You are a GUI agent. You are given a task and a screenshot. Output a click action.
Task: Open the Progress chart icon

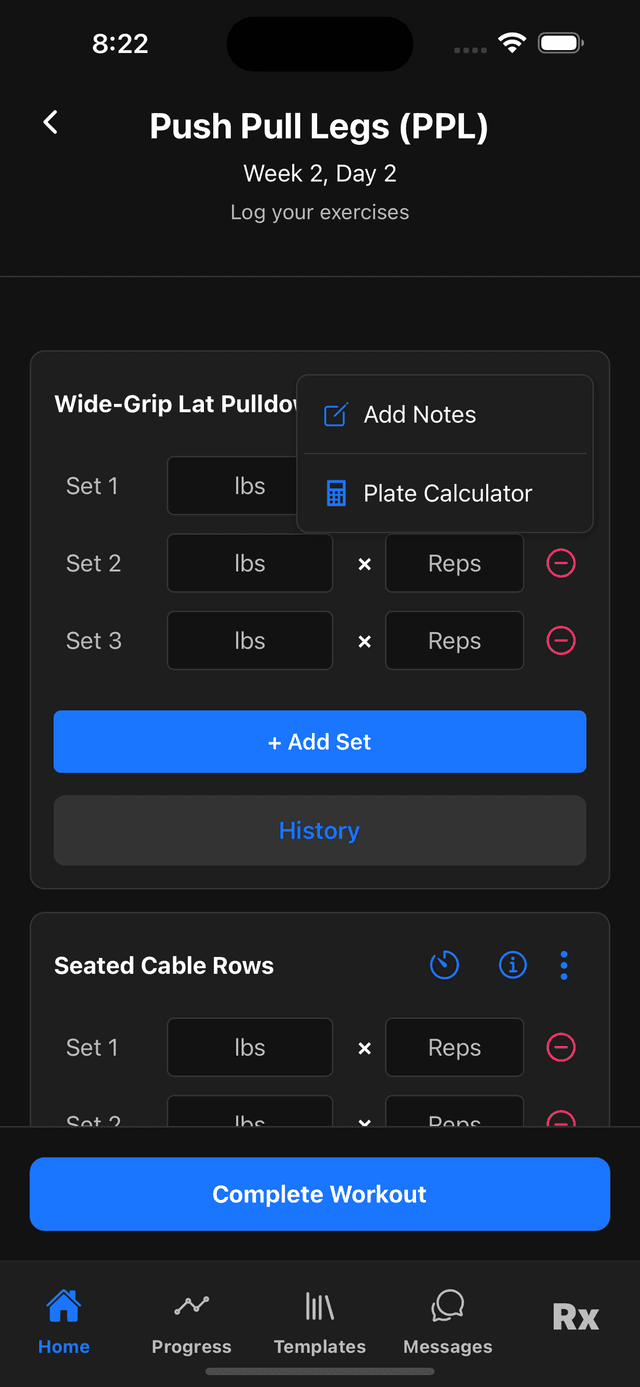tap(191, 1306)
